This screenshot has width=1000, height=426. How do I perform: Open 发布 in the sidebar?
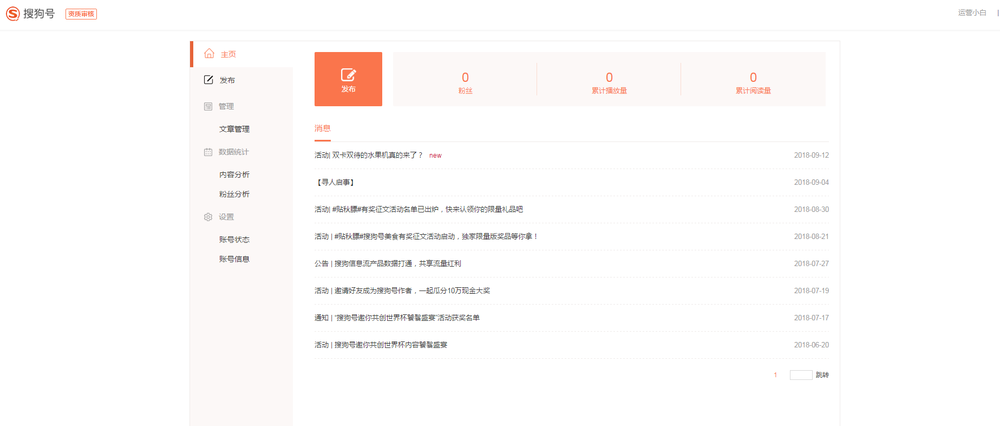(227, 80)
